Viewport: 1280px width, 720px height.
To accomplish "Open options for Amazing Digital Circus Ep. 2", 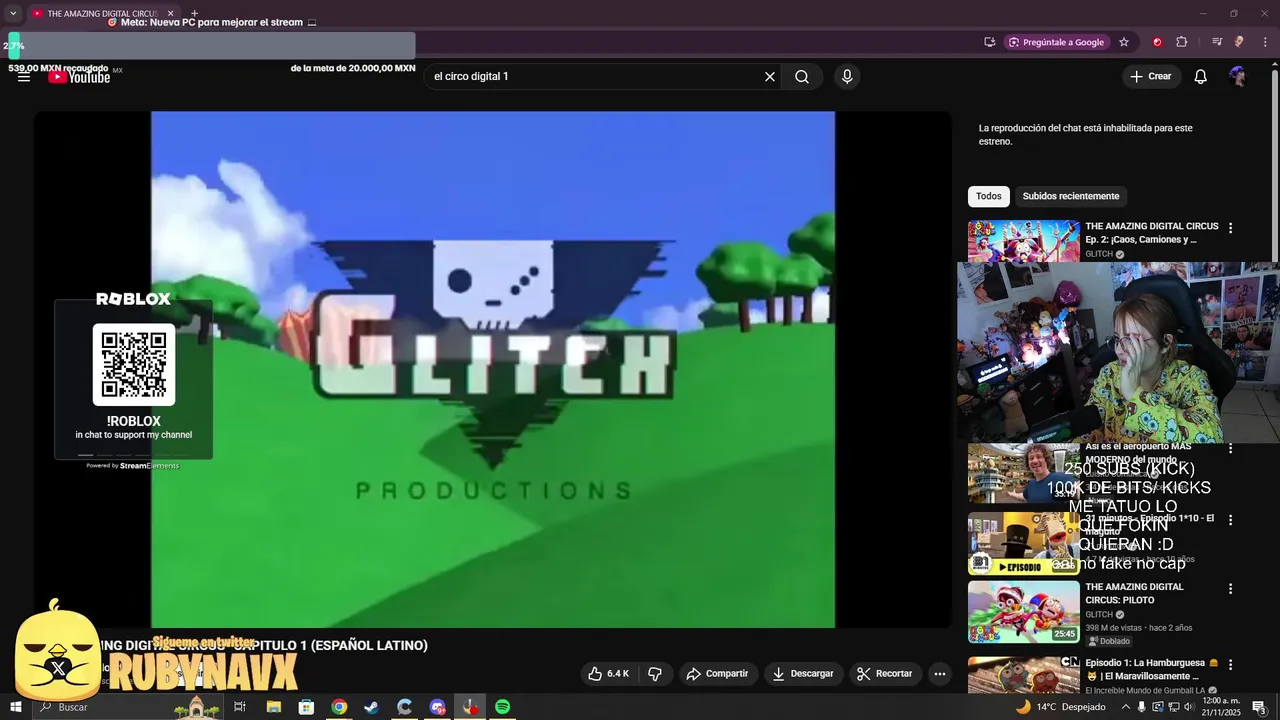I will (x=1230, y=228).
